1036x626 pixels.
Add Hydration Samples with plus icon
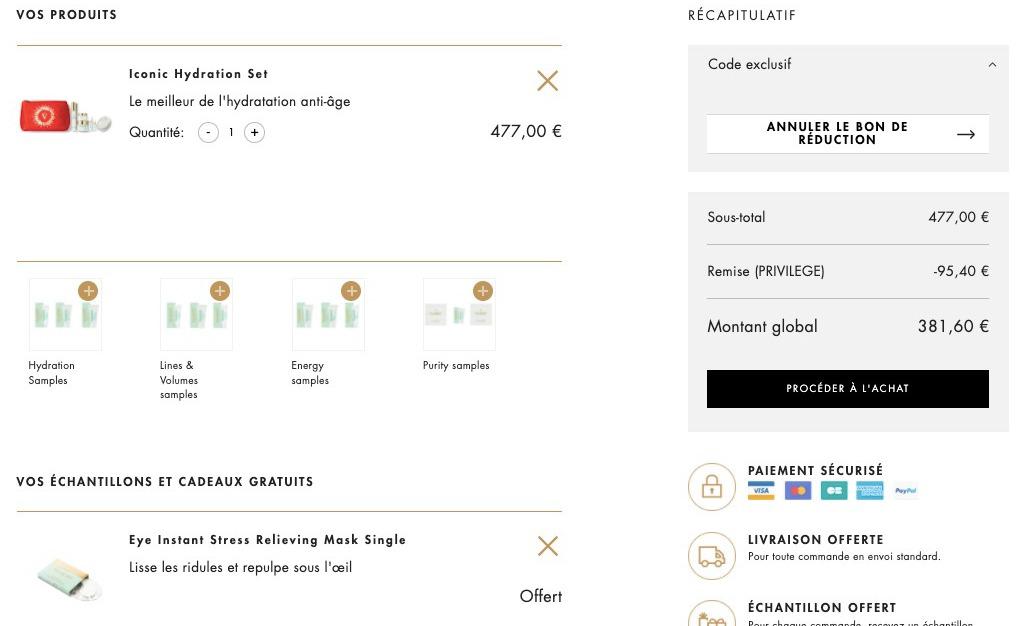point(88,291)
